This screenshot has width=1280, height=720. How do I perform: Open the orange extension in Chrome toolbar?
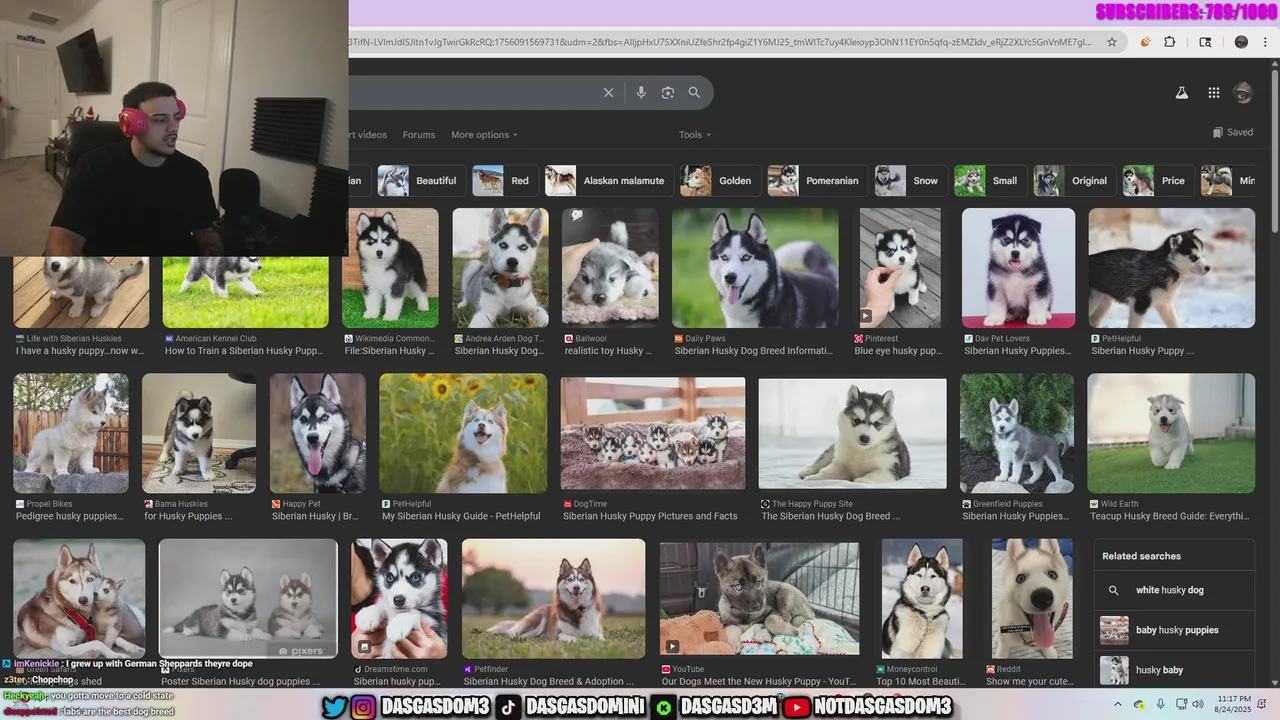(1145, 42)
